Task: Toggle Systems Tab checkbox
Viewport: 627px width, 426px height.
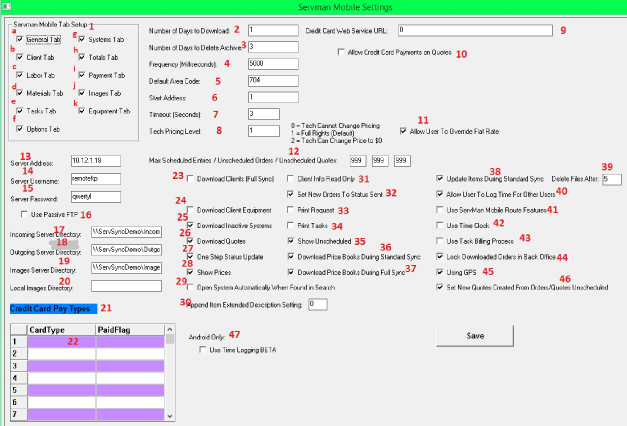Action: pyautogui.click(x=82, y=39)
